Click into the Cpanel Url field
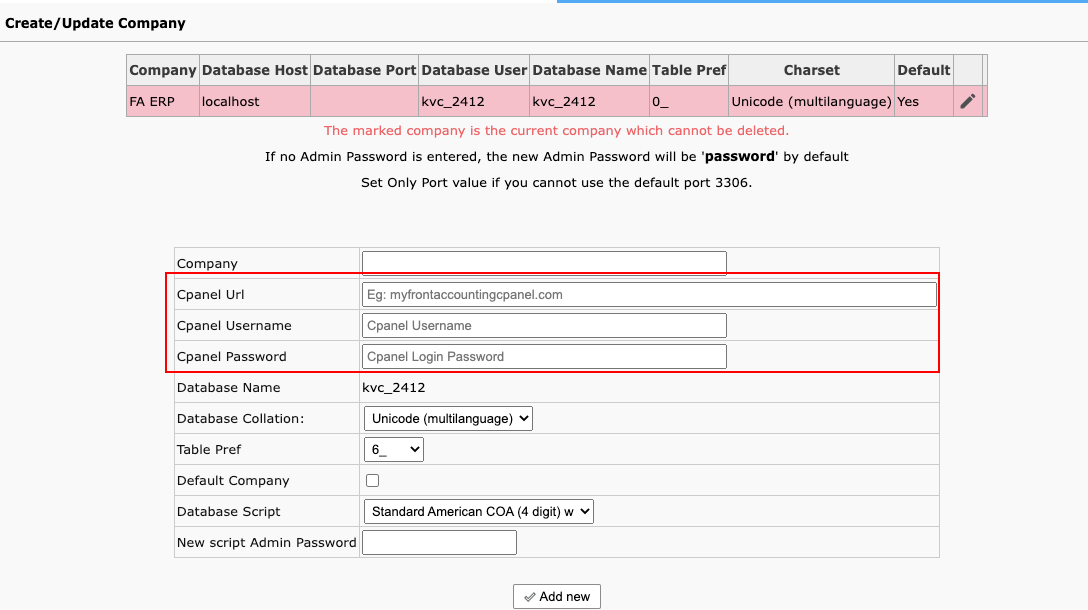Screen dimensions: 1088x610 (649, 294)
